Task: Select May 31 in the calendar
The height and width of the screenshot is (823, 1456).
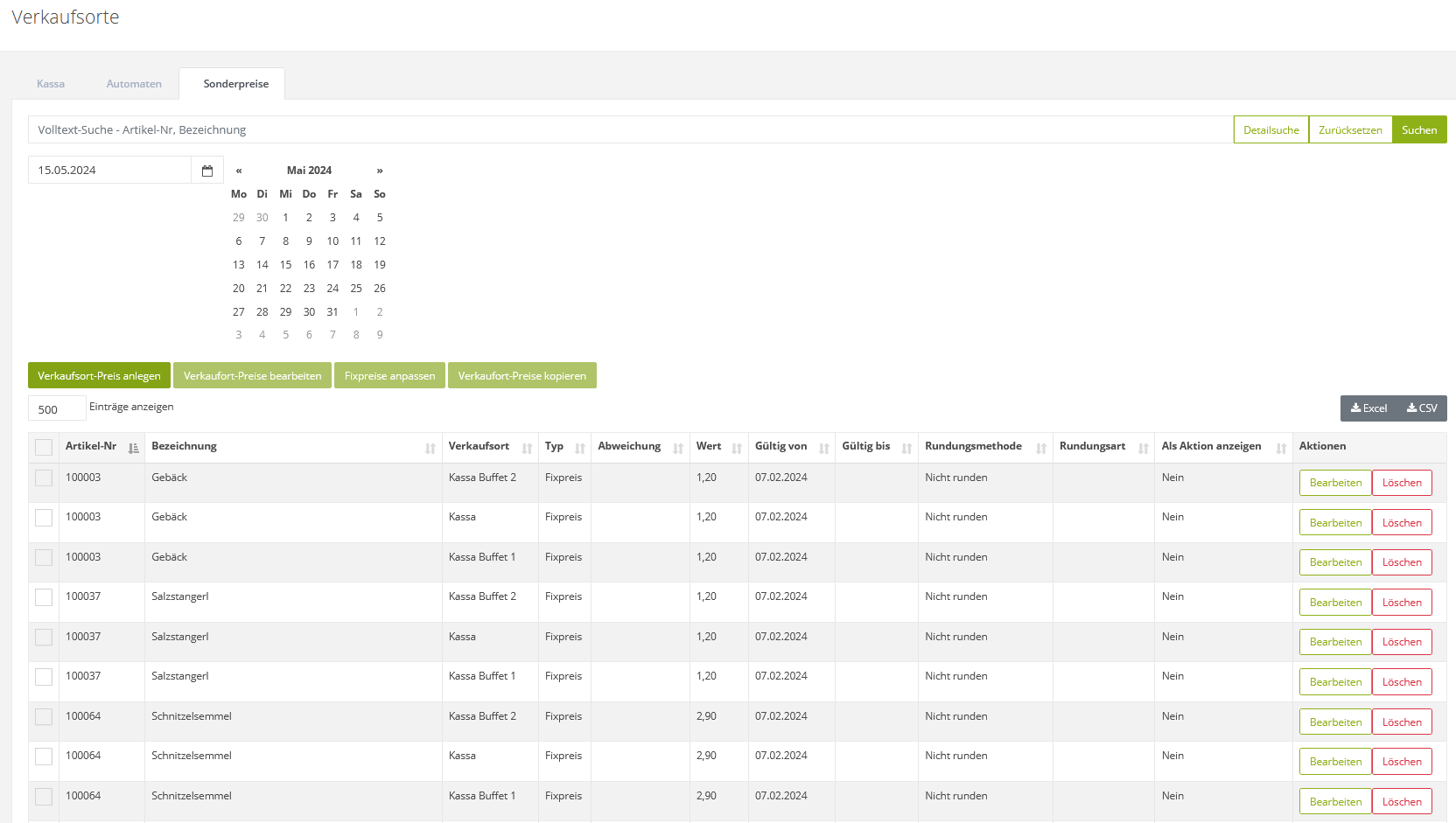Action: click(x=332, y=311)
